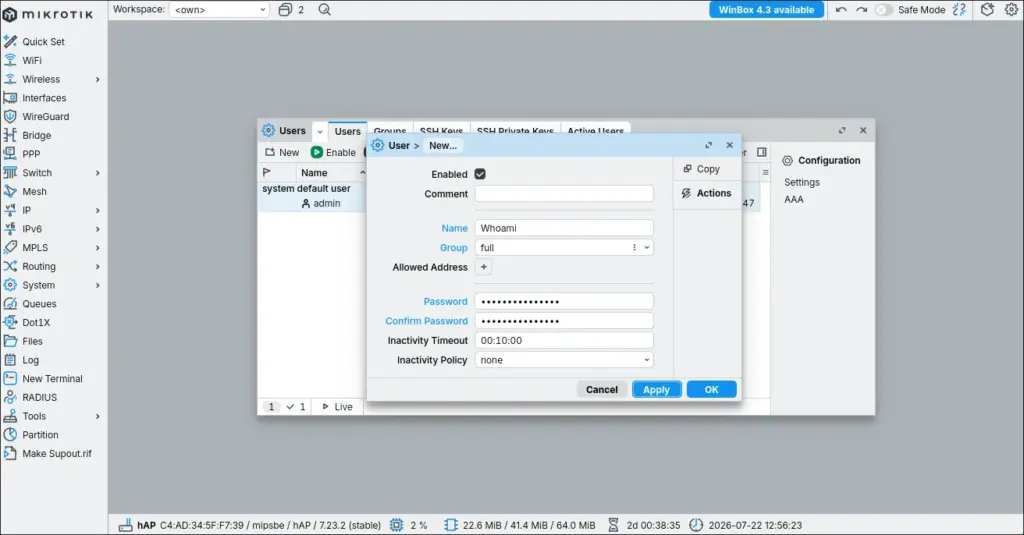1024x535 pixels.
Task: Click the icon left of settings gear
Action: coord(987,10)
